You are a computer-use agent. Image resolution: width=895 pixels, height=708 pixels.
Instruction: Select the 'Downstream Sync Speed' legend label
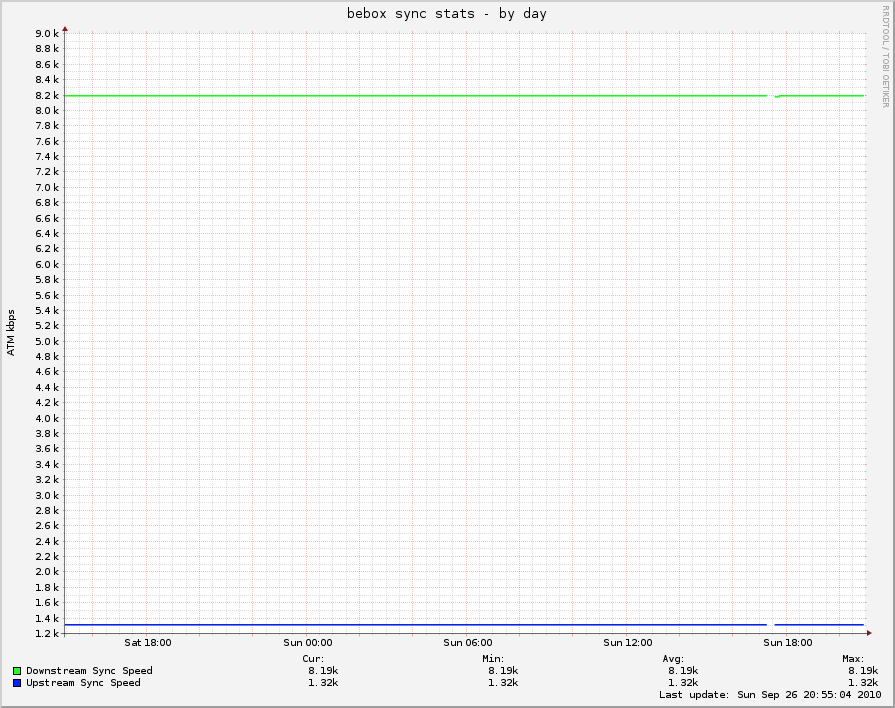[x=89, y=671]
